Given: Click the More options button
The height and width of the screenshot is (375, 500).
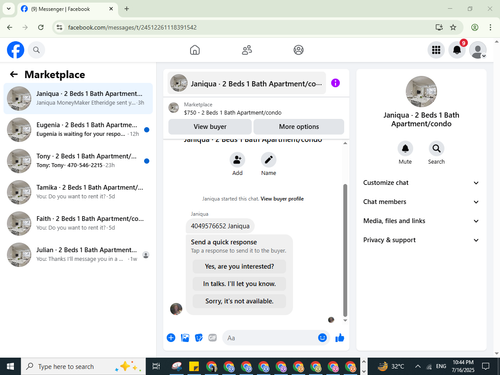Looking at the screenshot, I should 299,127.
